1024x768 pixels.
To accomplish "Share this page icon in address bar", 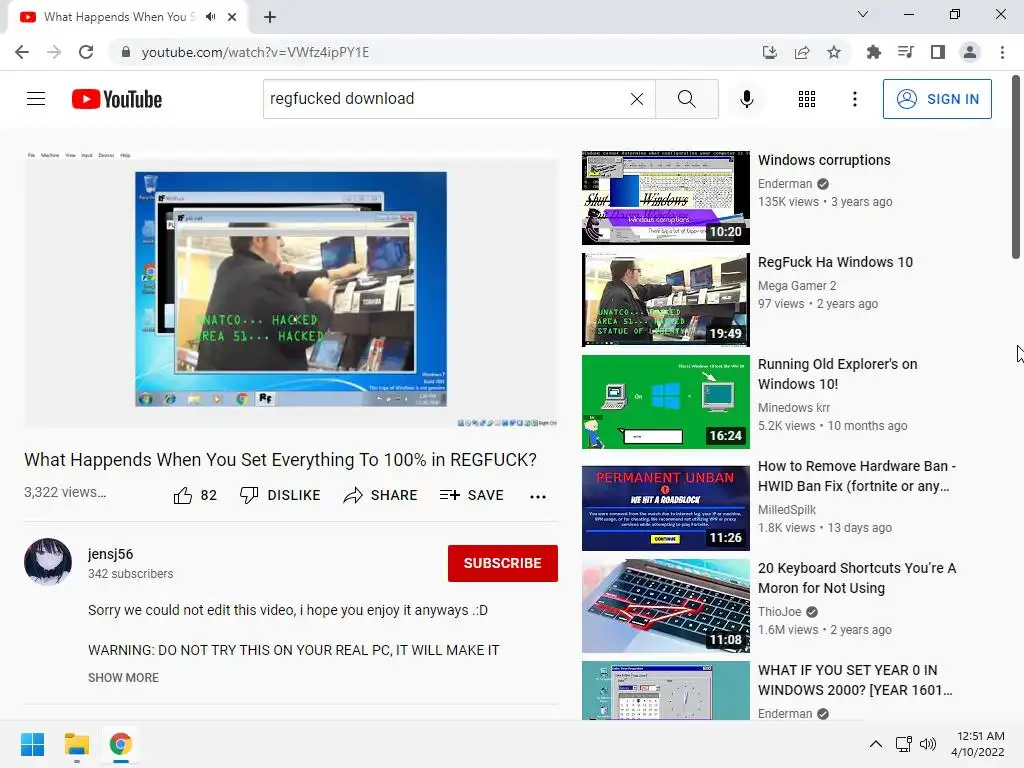I will 802,52.
